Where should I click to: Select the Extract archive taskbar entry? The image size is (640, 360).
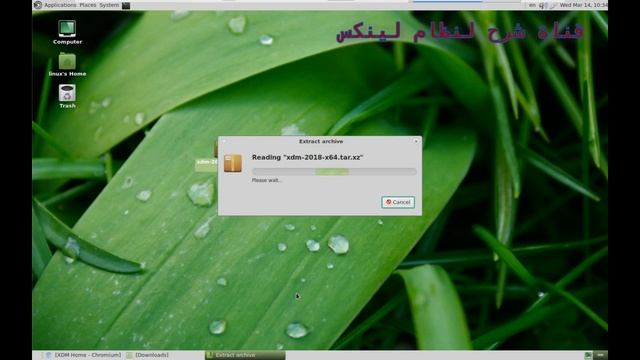click(245, 355)
